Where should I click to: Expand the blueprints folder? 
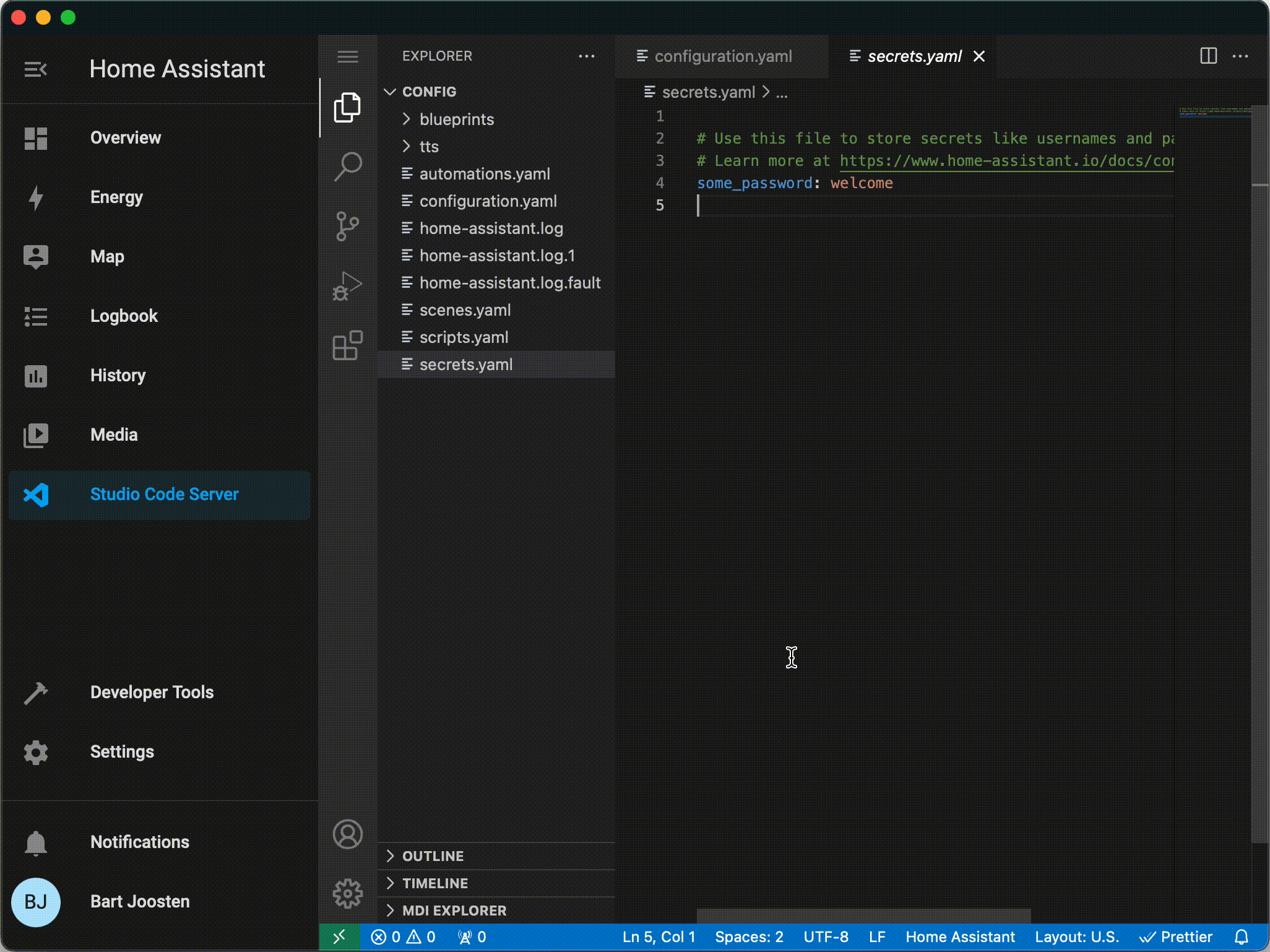pyautogui.click(x=496, y=119)
